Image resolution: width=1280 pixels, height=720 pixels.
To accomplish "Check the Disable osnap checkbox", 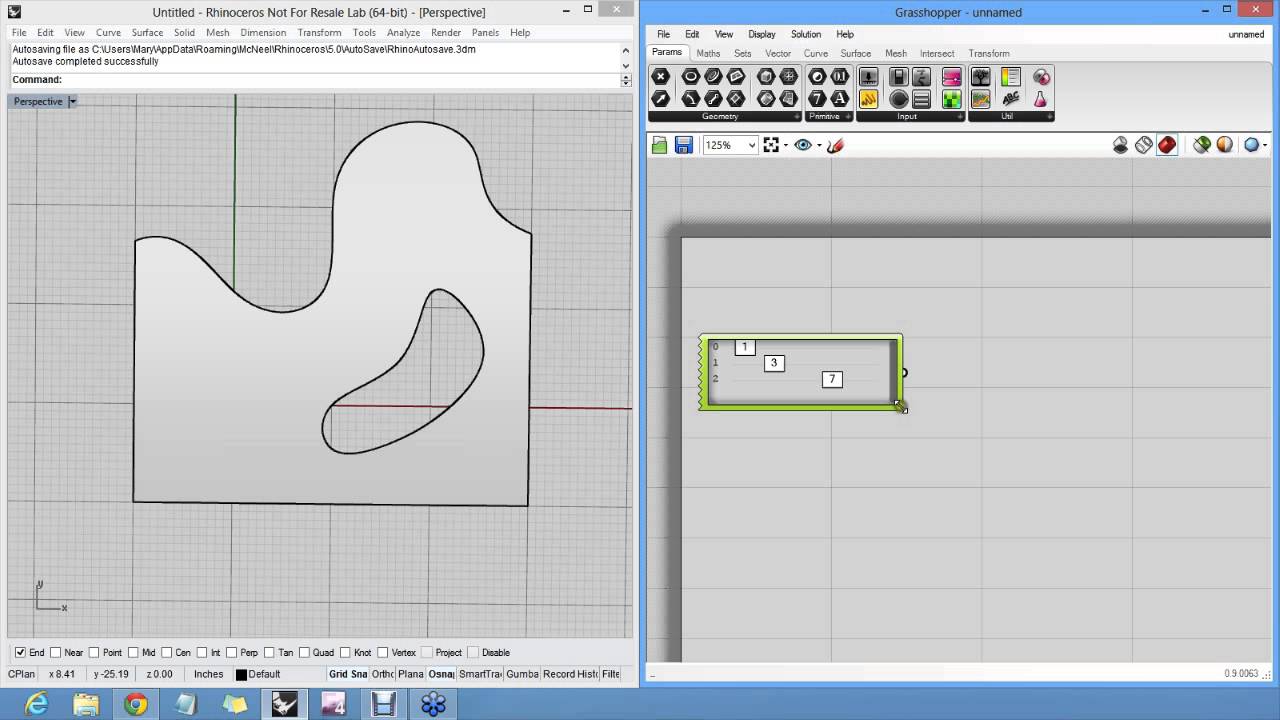I will 474,653.
